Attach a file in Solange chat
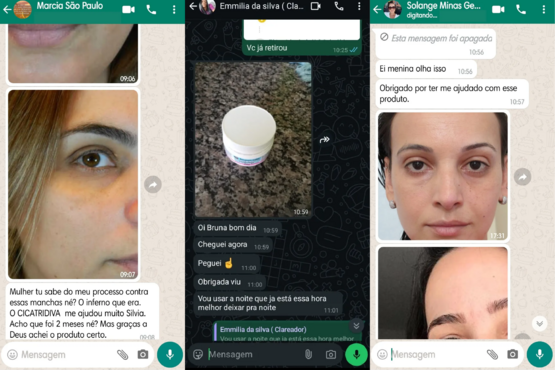 492,354
